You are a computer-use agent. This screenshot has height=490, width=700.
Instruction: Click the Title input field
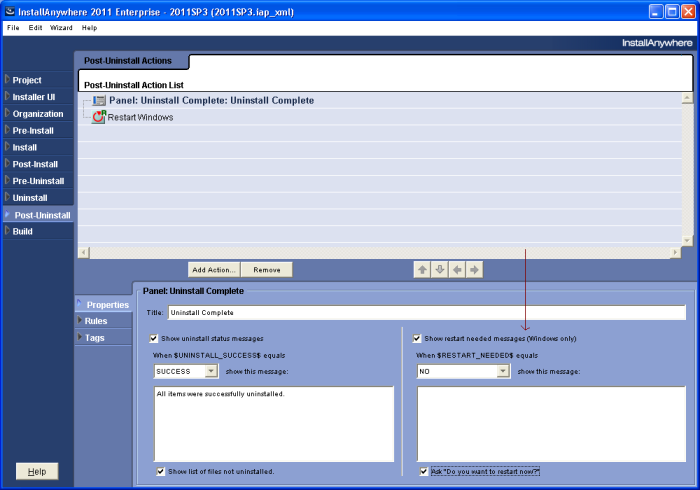(427, 312)
